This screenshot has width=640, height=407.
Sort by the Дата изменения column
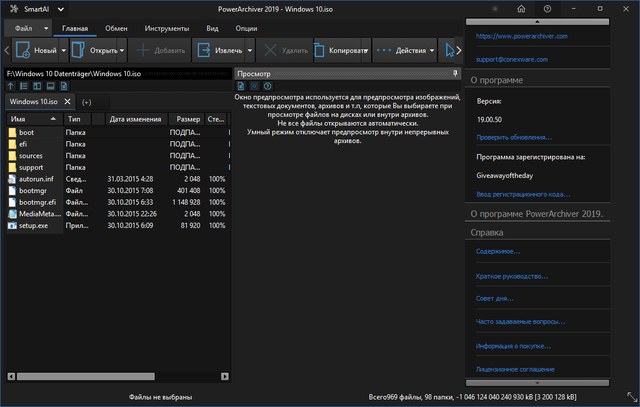(135, 119)
